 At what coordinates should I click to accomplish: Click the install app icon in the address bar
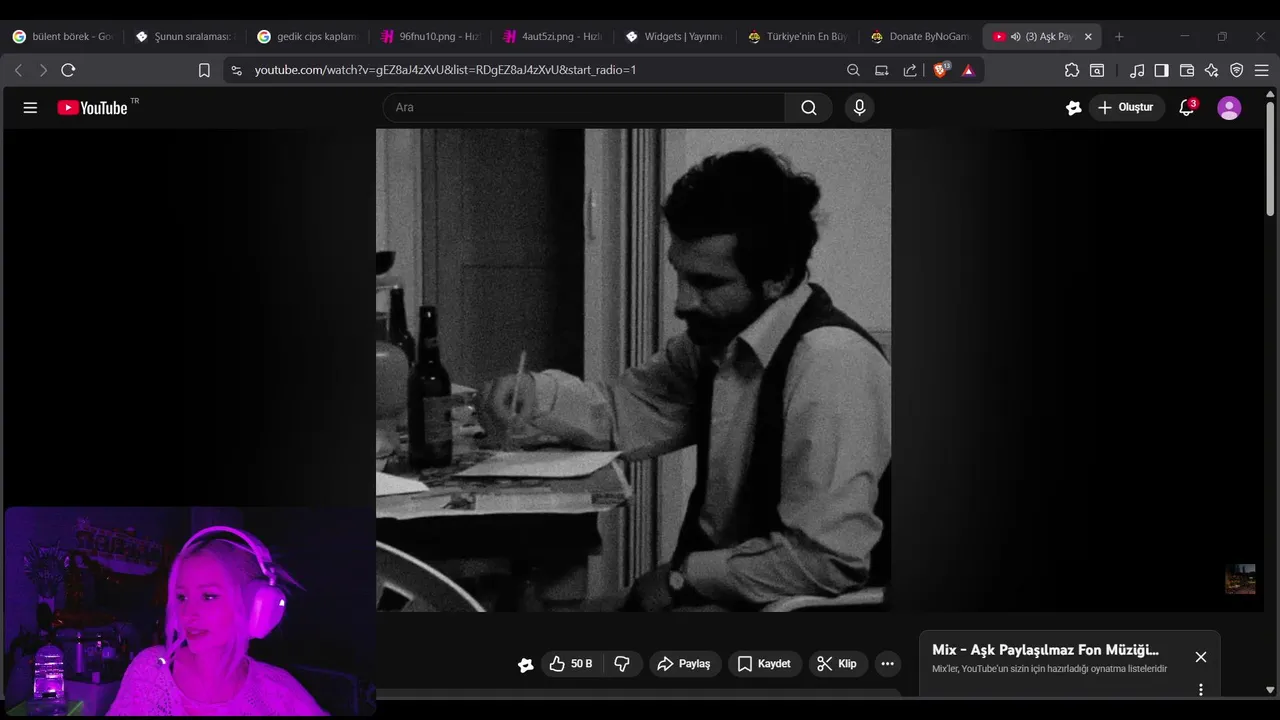[882, 70]
